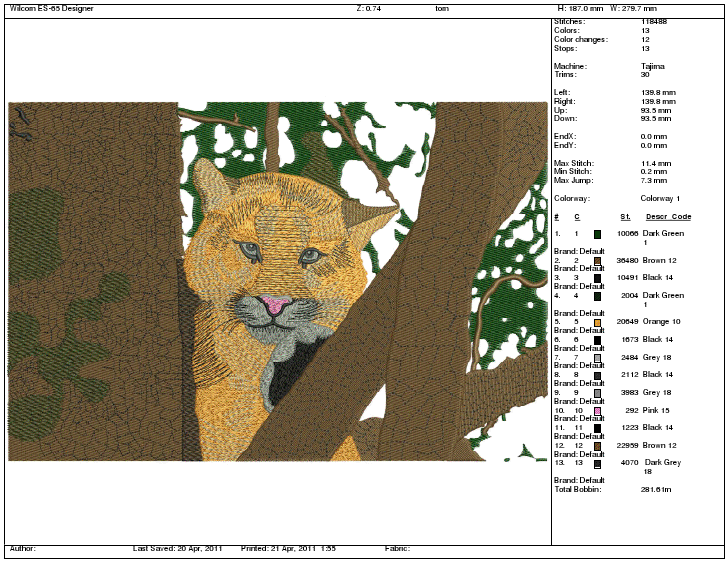Click the St. stitch count column header
728x563 pixels.
(x=624, y=216)
